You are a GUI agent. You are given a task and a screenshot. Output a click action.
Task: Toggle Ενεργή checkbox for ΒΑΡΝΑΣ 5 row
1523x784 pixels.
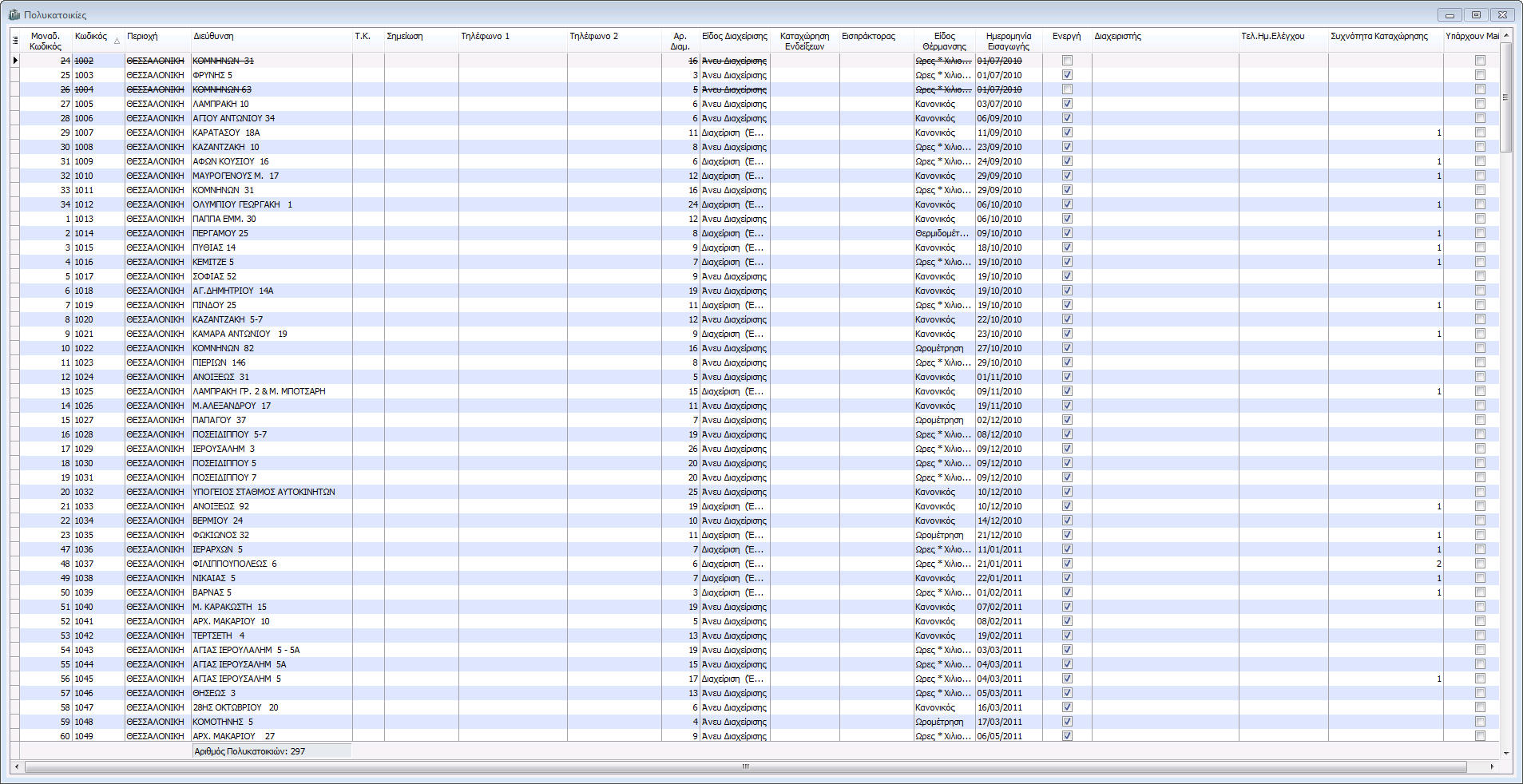tap(1067, 592)
